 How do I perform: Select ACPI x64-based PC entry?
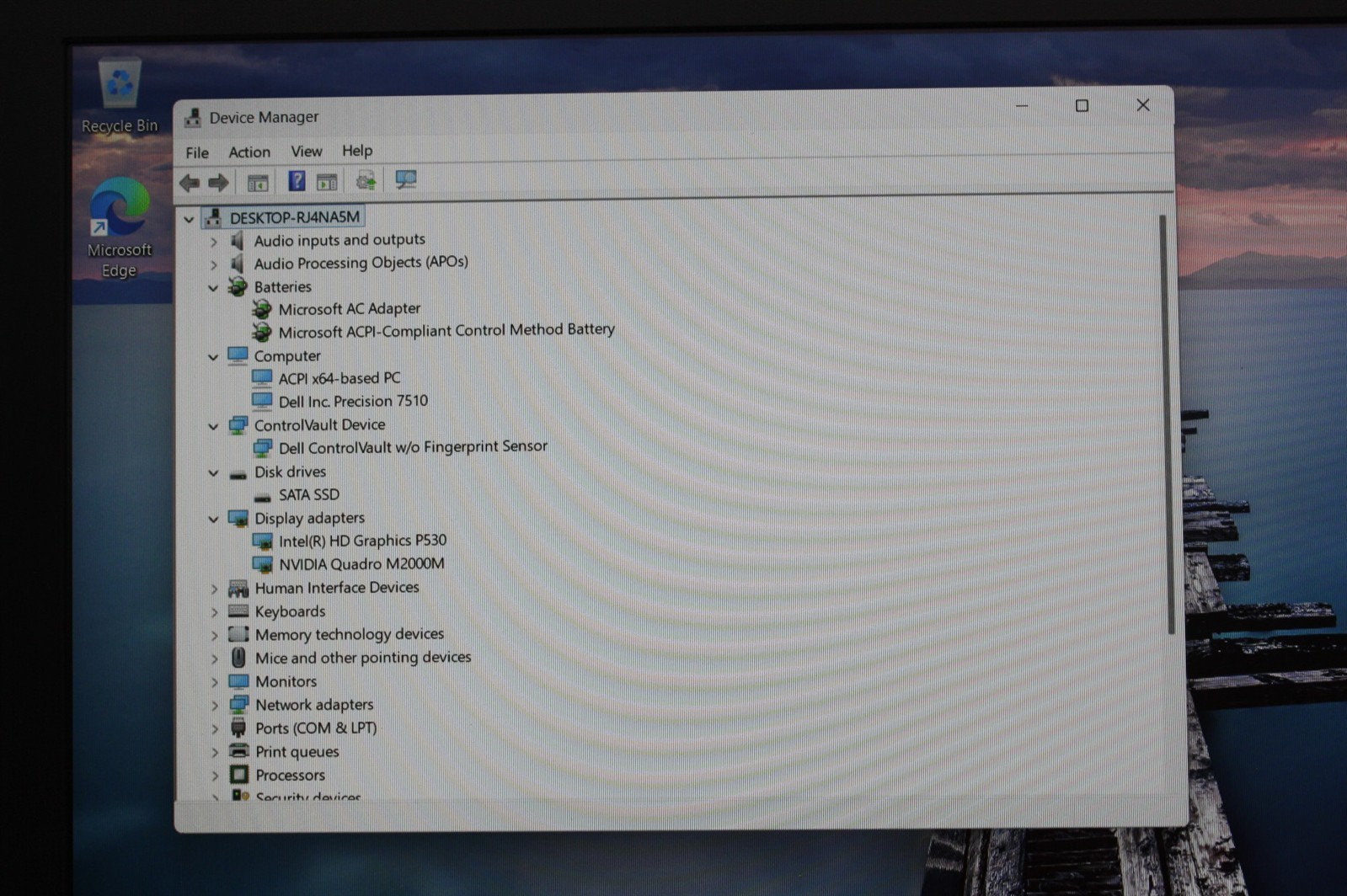(339, 379)
